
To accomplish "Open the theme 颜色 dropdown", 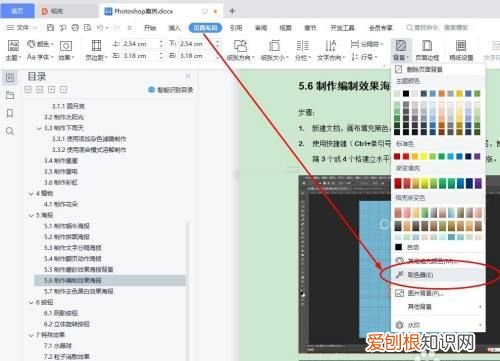I will pos(40,44).
